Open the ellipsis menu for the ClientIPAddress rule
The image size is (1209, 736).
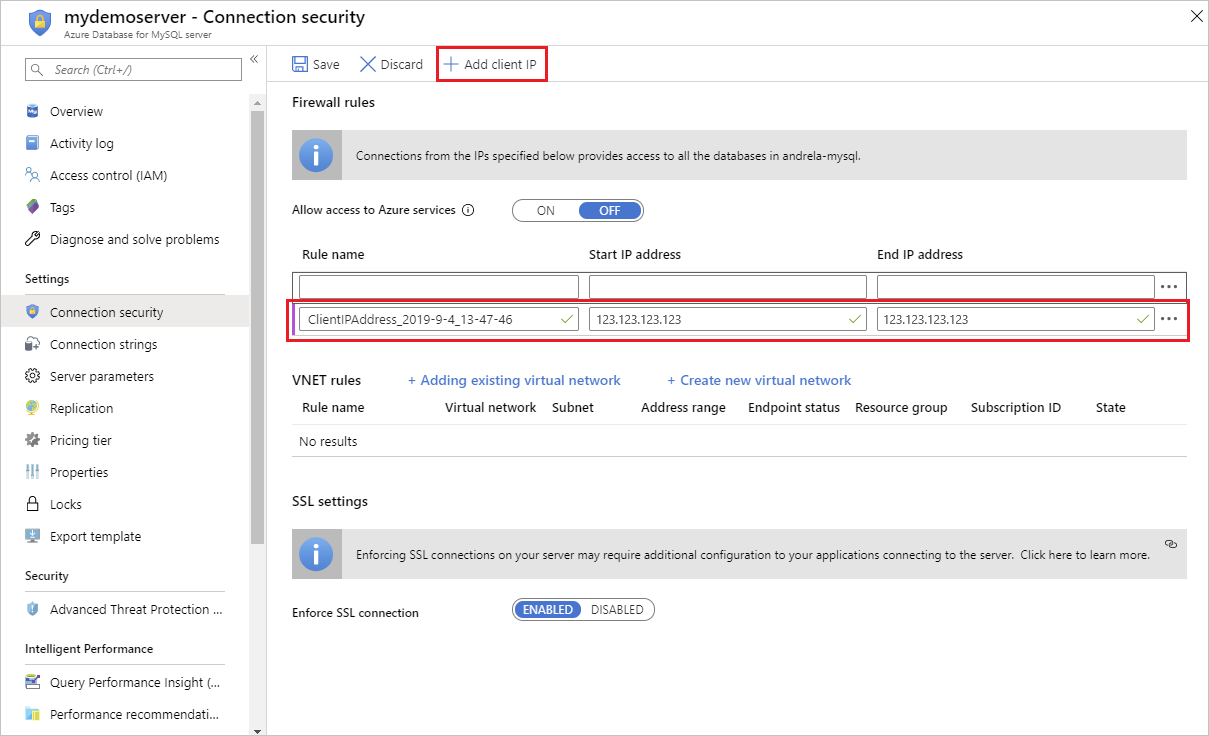point(1168,318)
